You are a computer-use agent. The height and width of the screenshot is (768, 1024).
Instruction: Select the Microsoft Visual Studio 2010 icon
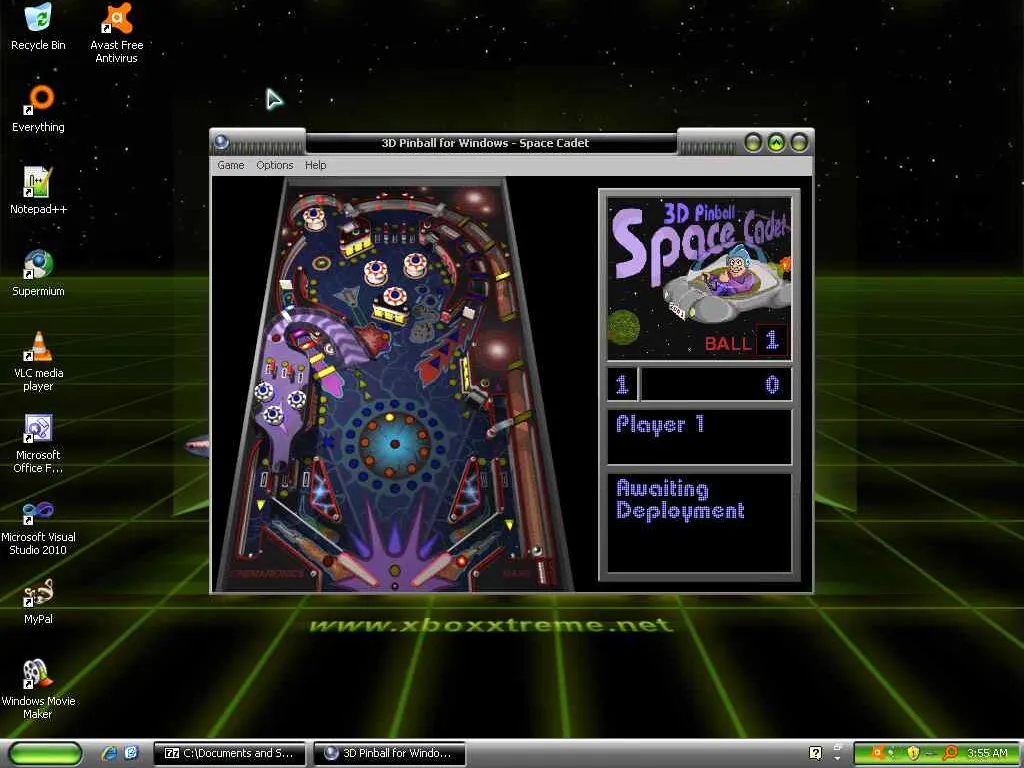point(38,526)
